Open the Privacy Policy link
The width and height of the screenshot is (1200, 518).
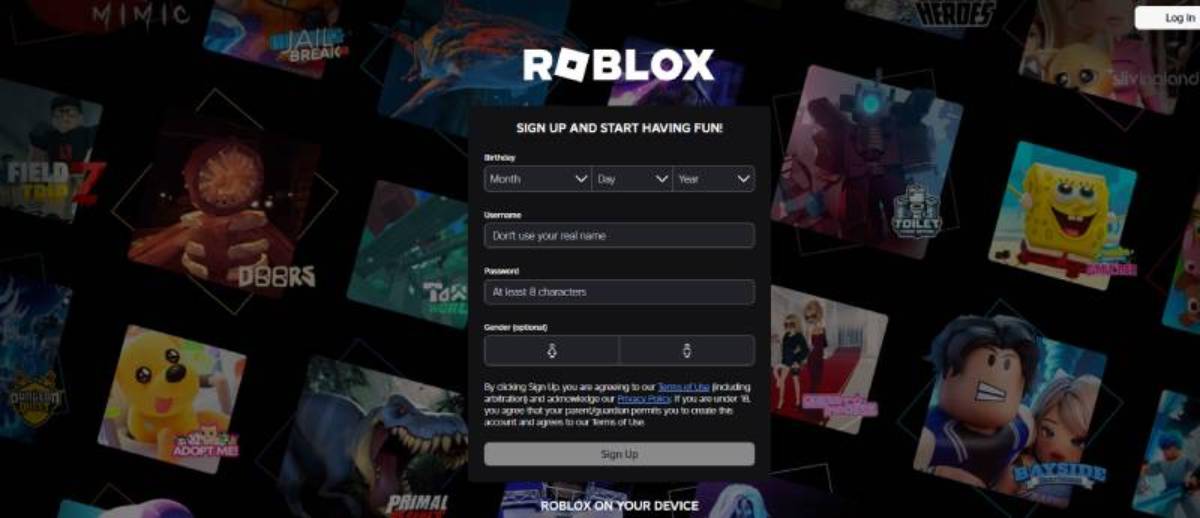point(644,398)
